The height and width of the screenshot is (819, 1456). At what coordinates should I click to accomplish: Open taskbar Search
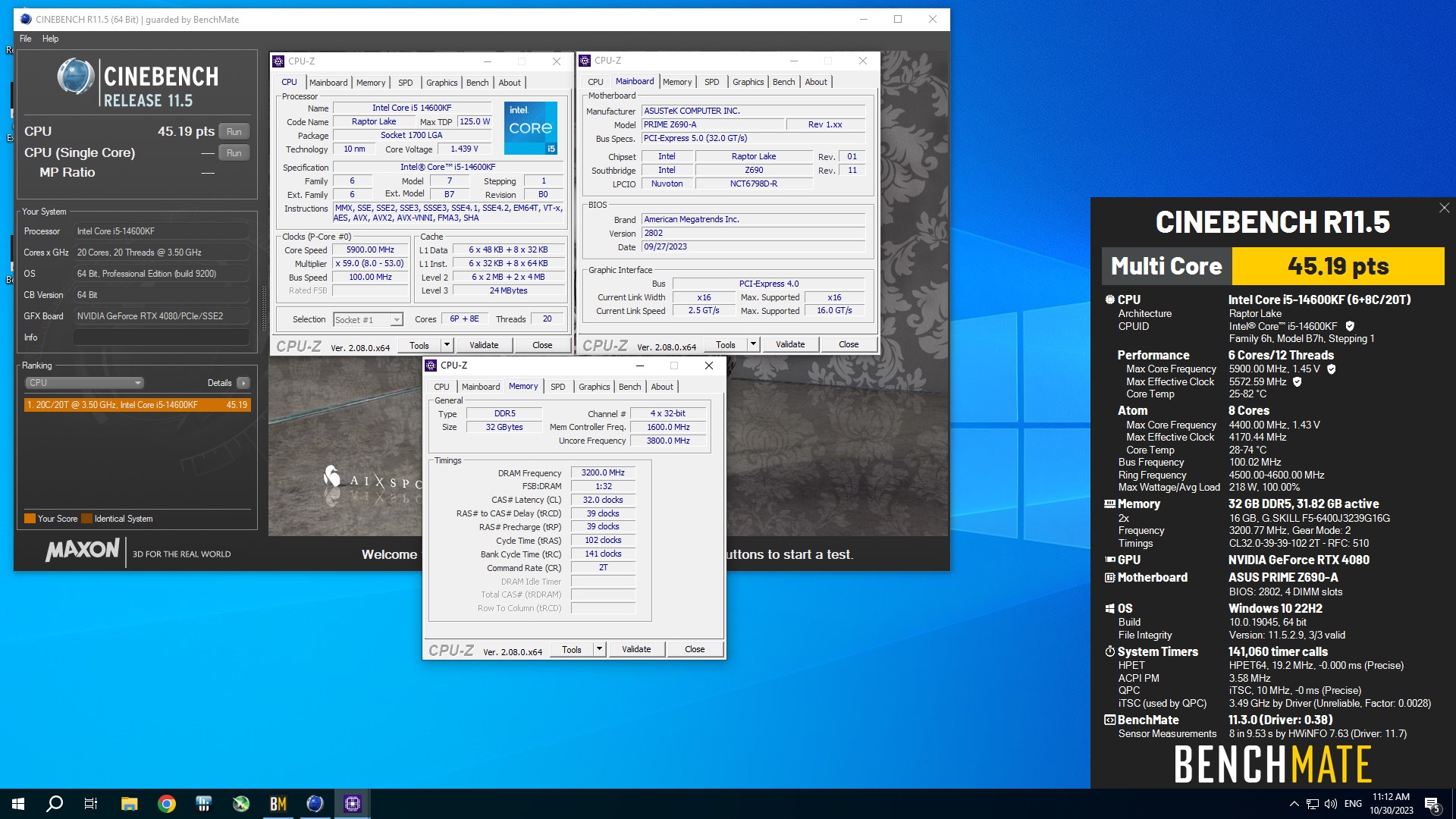click(55, 804)
